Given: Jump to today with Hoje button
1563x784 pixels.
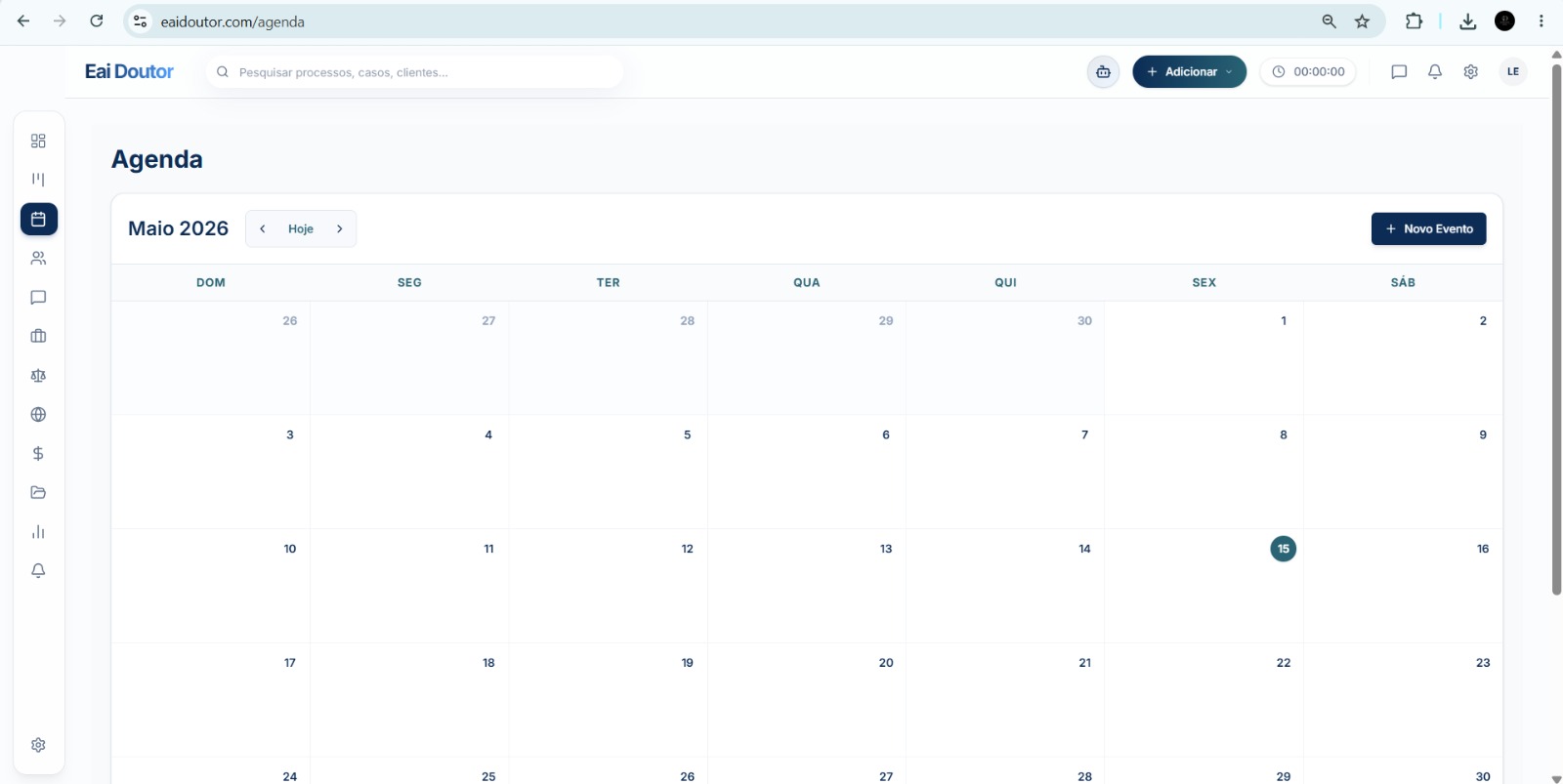Looking at the screenshot, I should pos(301,229).
